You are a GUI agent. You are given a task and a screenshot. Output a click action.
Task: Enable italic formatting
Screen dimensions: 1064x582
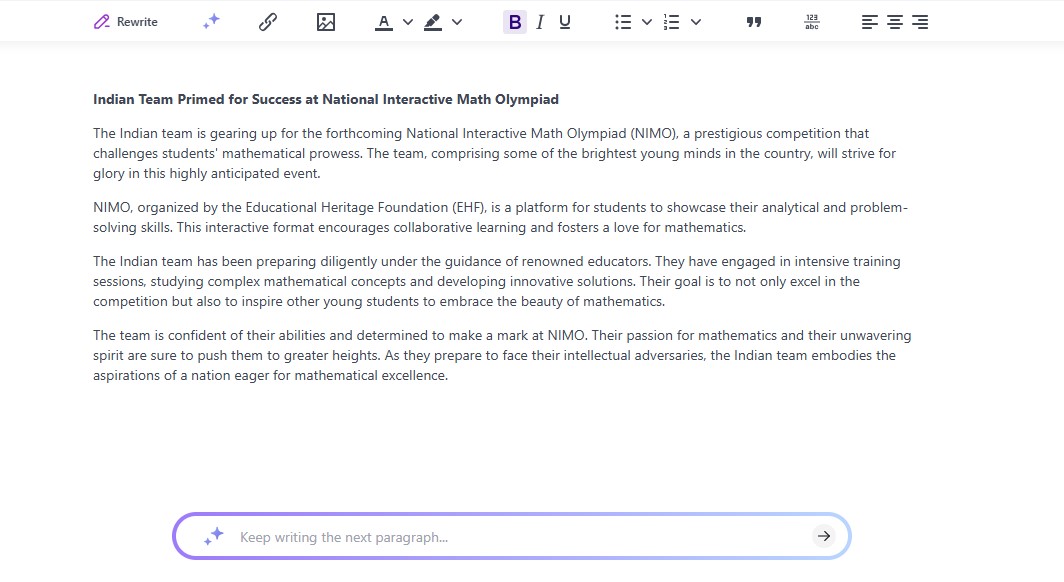(539, 21)
